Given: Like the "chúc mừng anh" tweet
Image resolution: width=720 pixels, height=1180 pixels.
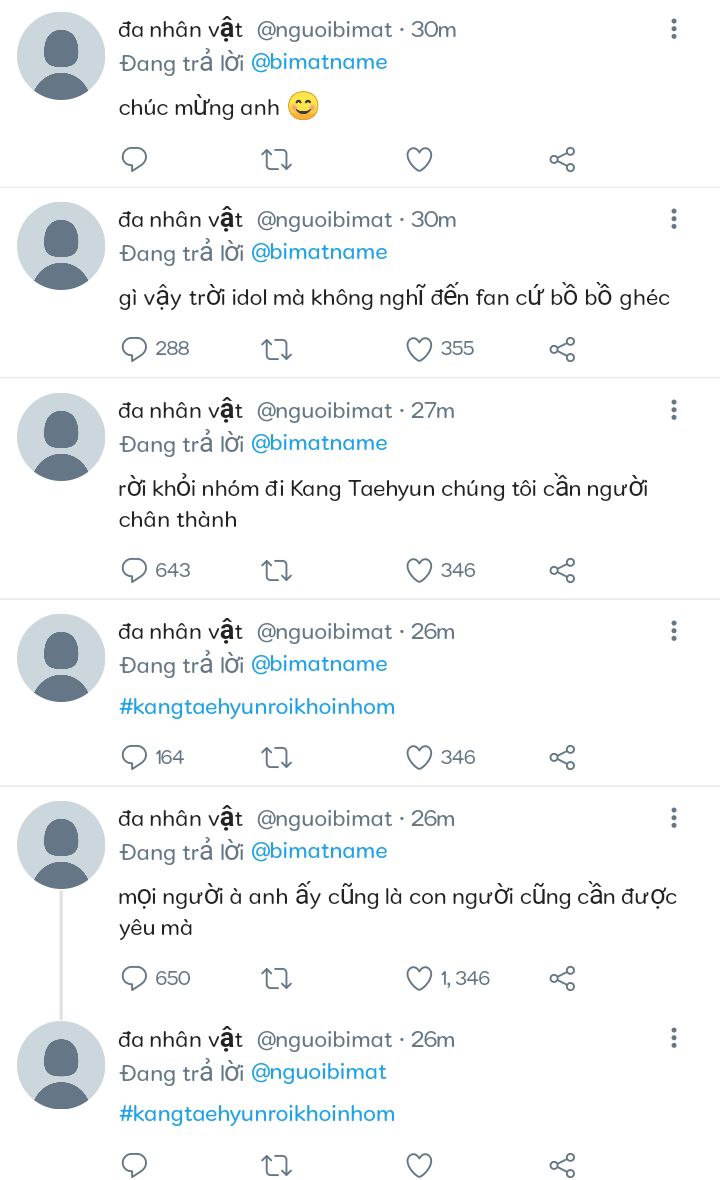Looking at the screenshot, I should (419, 159).
